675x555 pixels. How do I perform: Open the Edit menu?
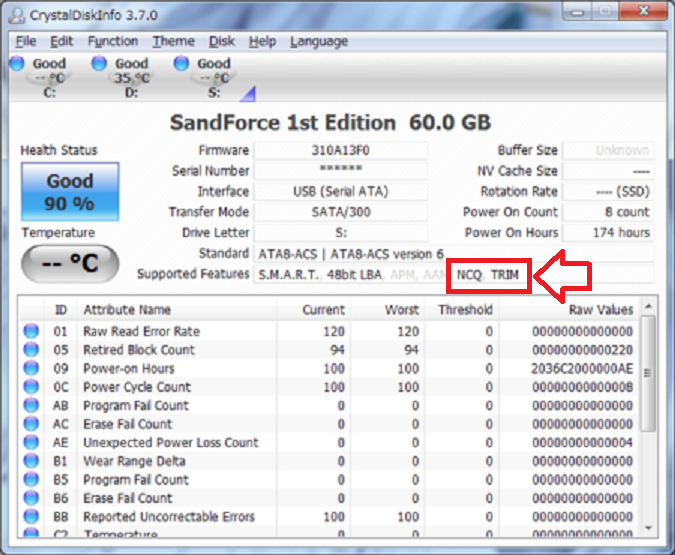pos(61,41)
